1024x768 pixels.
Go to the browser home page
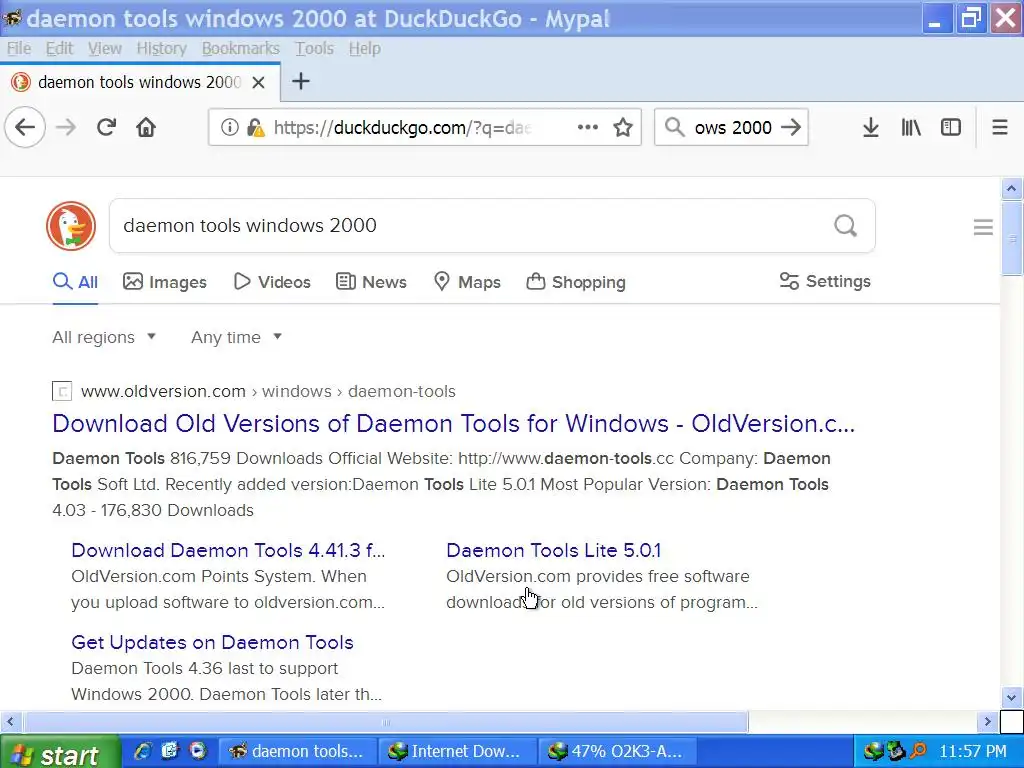coord(146,127)
